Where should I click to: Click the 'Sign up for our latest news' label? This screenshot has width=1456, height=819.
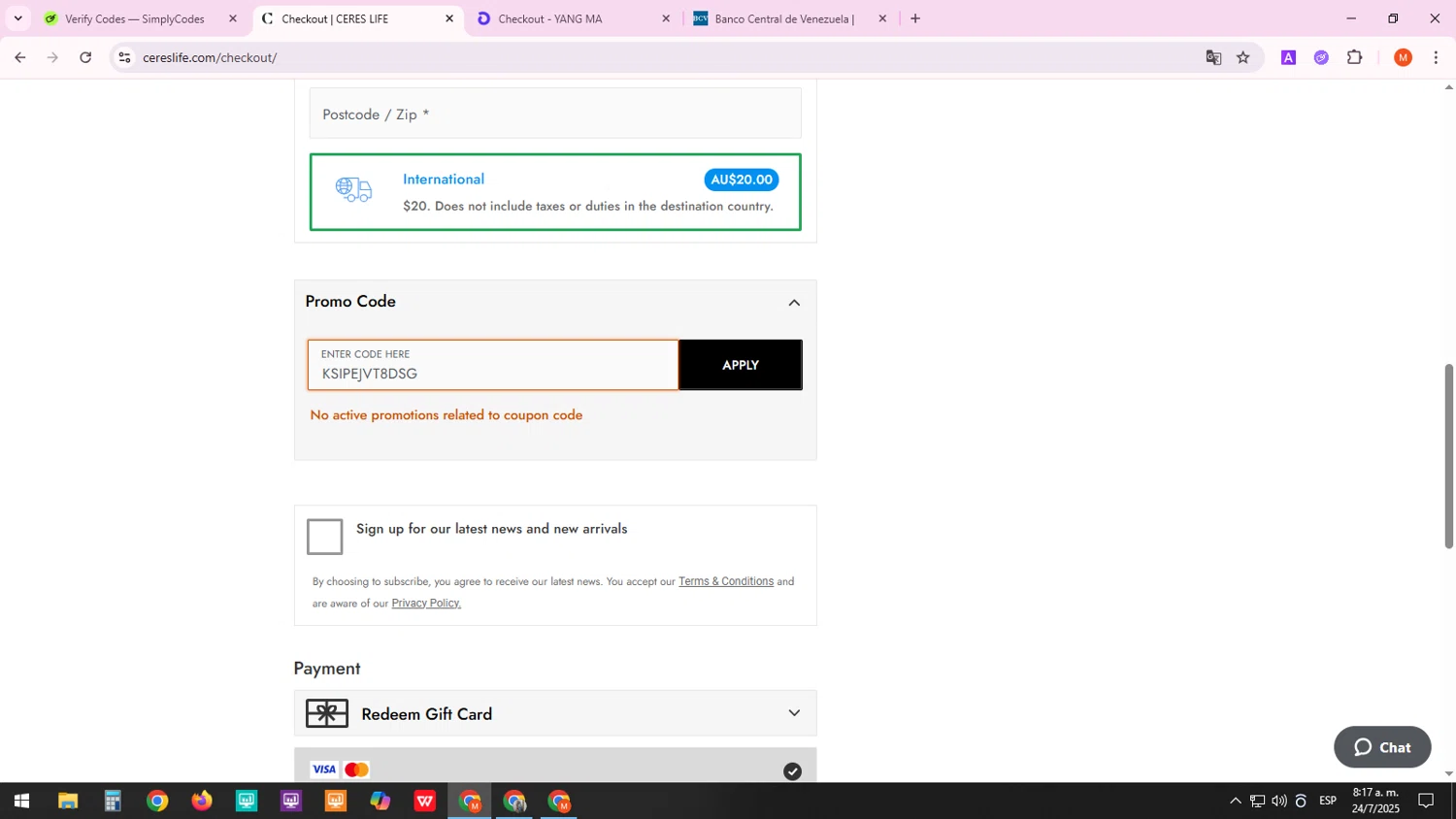coord(492,529)
